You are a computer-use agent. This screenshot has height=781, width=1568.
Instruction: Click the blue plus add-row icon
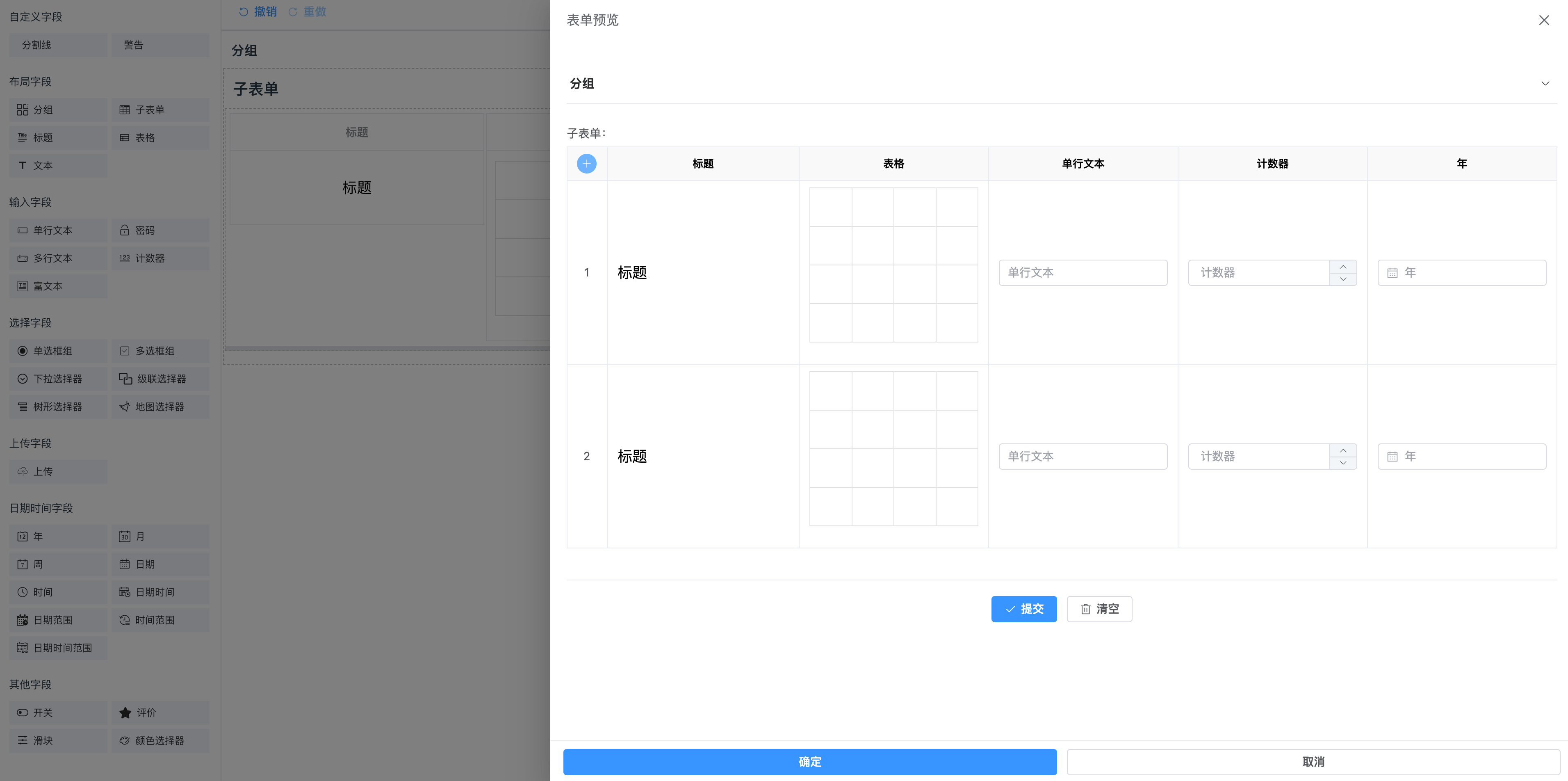[x=586, y=163]
